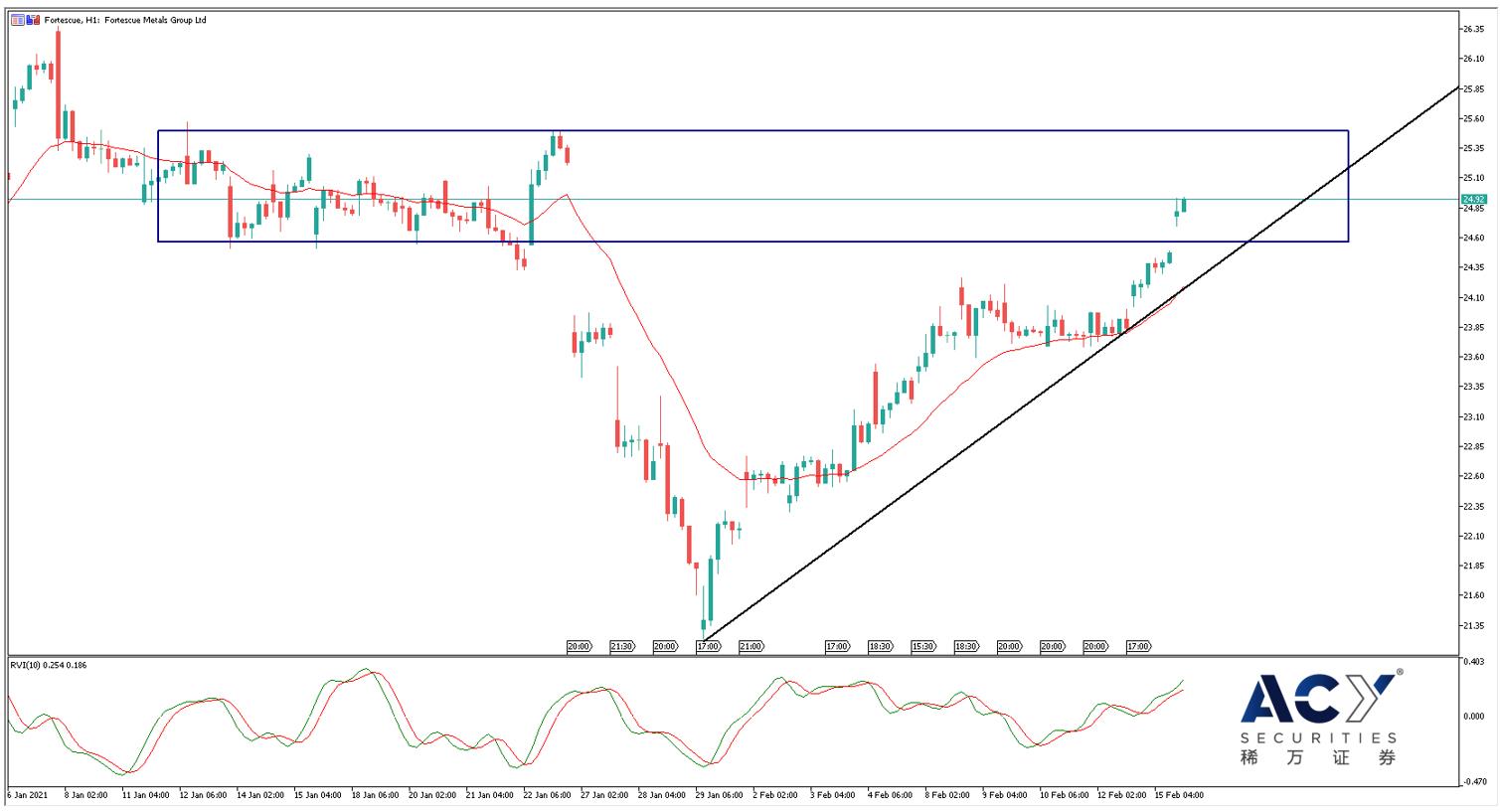
Task: Select the RVI(10) 0.254 0.186 indicator label
Action: coord(48,665)
